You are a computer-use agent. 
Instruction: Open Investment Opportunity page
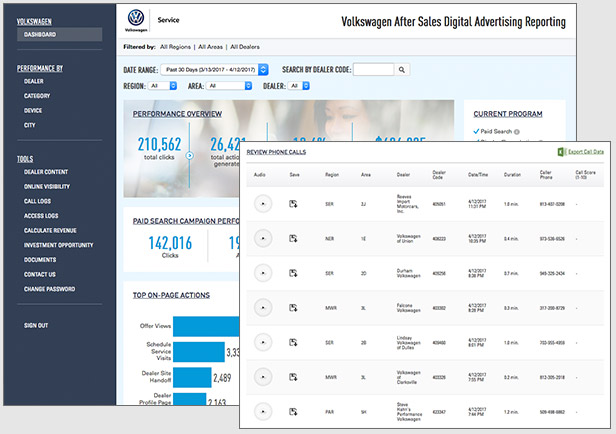[59, 245]
